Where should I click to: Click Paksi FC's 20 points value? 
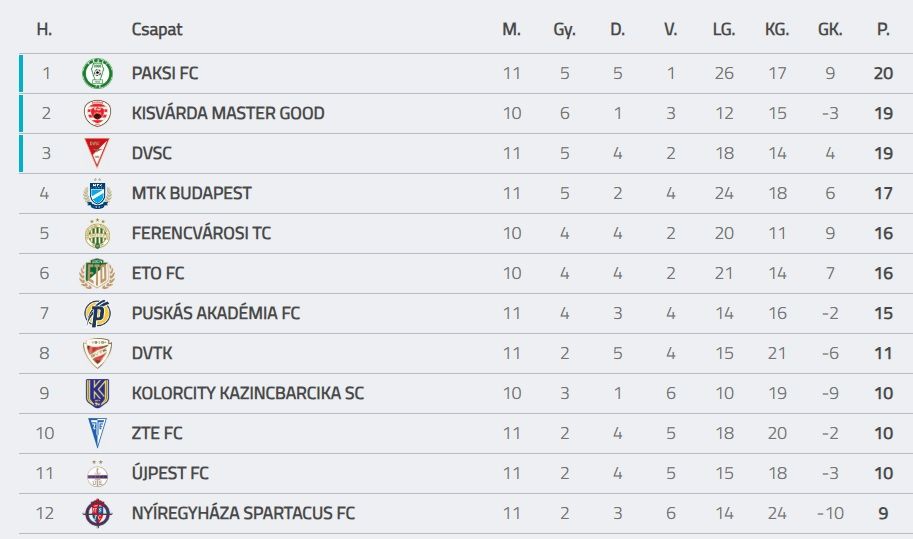pyautogui.click(x=883, y=73)
